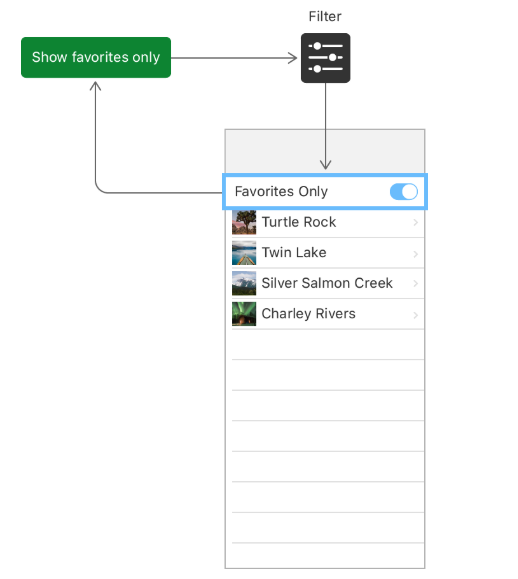Click the Filter sliders icon

[x=325, y=58]
